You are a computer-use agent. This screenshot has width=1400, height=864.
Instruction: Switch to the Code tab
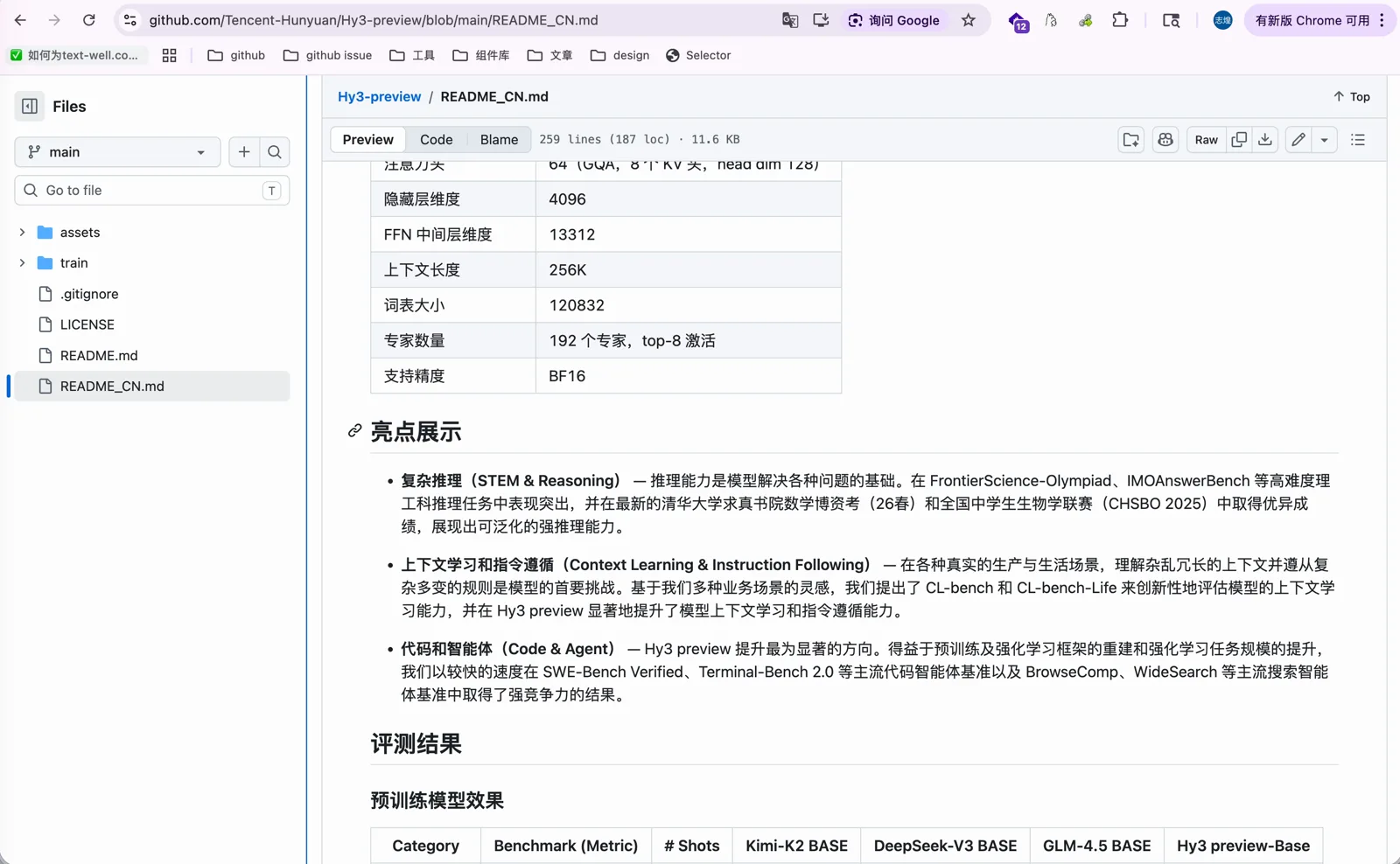(x=436, y=140)
